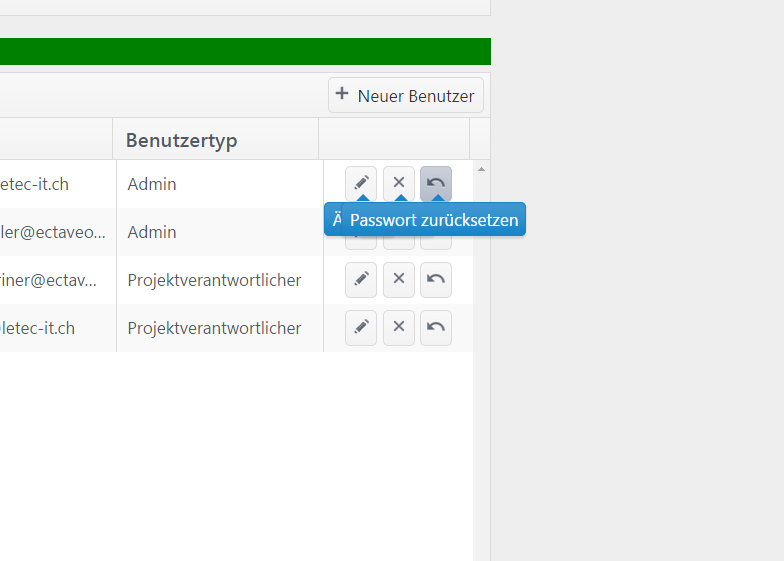
Task: Click the ler@ectaveo... email cell
Action: 53,232
